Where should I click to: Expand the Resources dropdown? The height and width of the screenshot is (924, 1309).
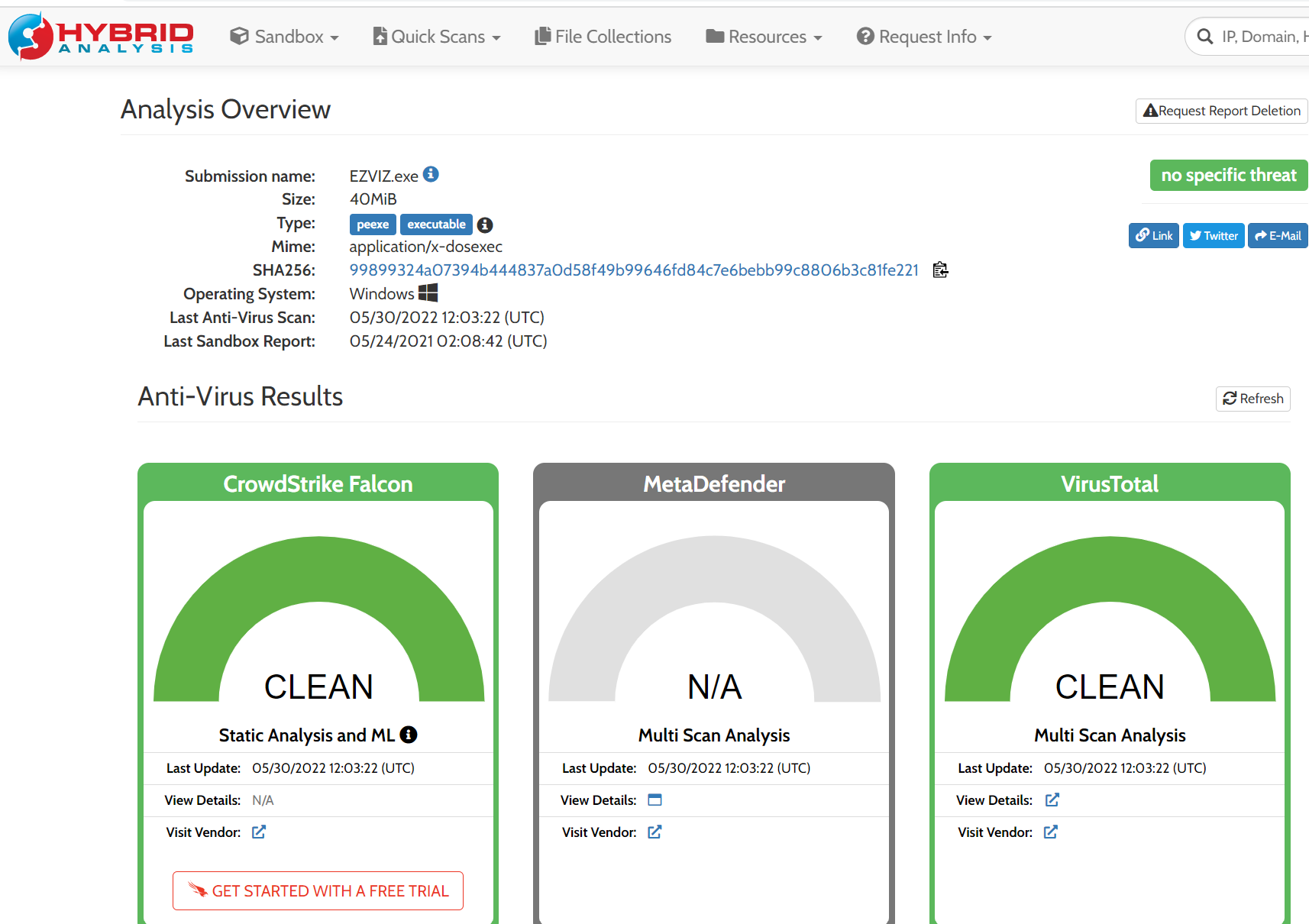coord(764,37)
